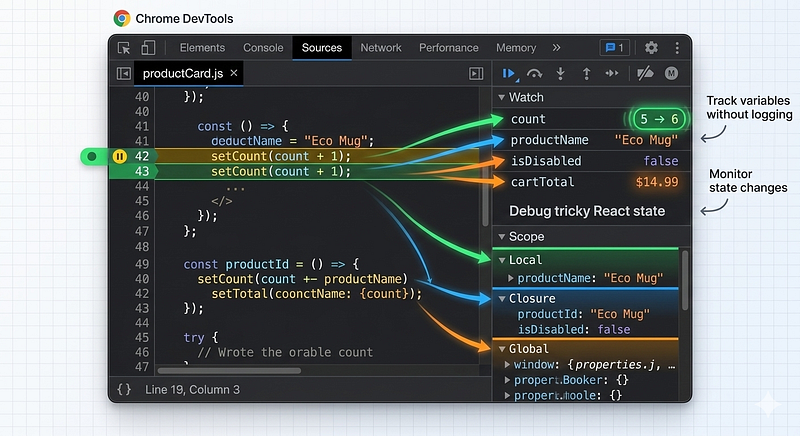800x436 pixels.
Task: Click the code editor vertical scrollbar
Action: coord(486,204)
